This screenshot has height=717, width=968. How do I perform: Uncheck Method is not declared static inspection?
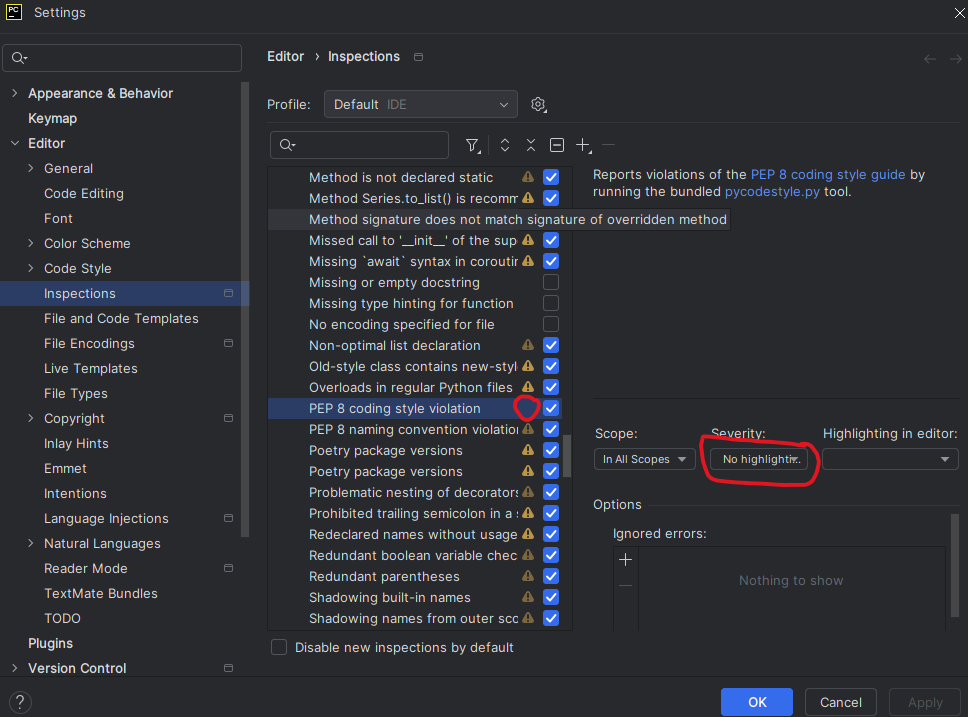pos(551,177)
